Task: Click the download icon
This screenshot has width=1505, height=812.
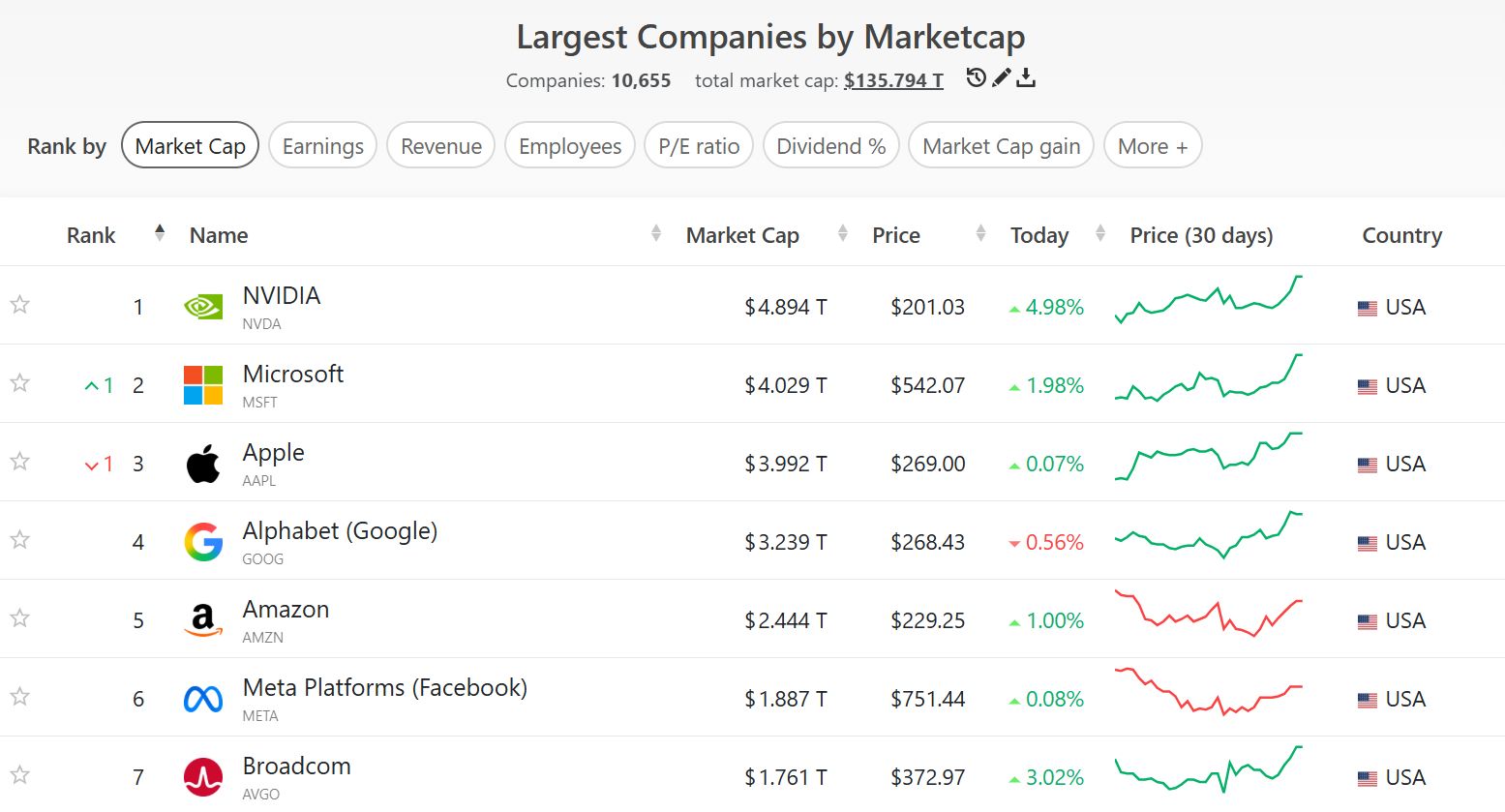Action: 1026,78
